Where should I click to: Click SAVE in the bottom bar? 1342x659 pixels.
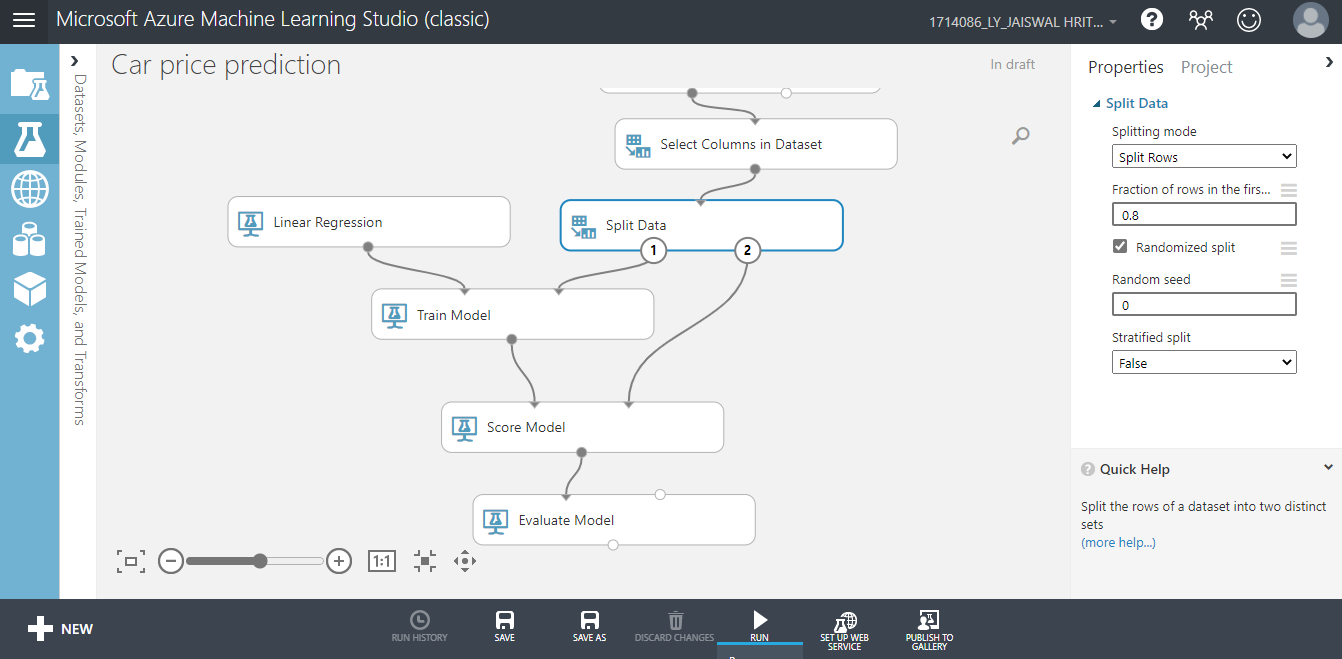pos(505,628)
